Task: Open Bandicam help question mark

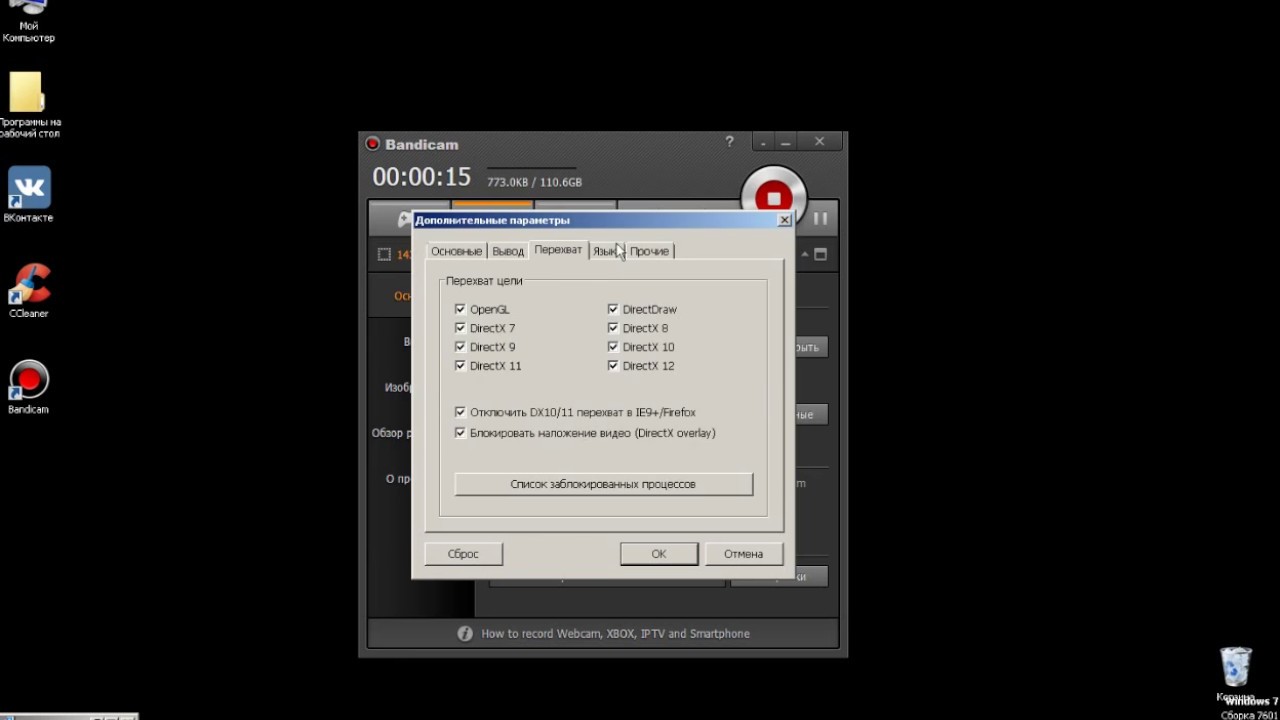Action: (x=729, y=142)
